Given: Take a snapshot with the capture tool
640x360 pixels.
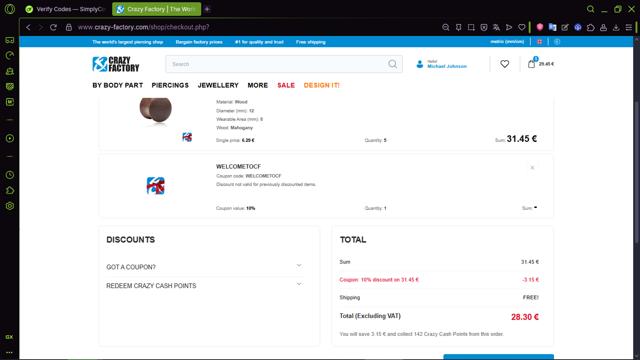Looking at the screenshot, I should click(x=471, y=27).
